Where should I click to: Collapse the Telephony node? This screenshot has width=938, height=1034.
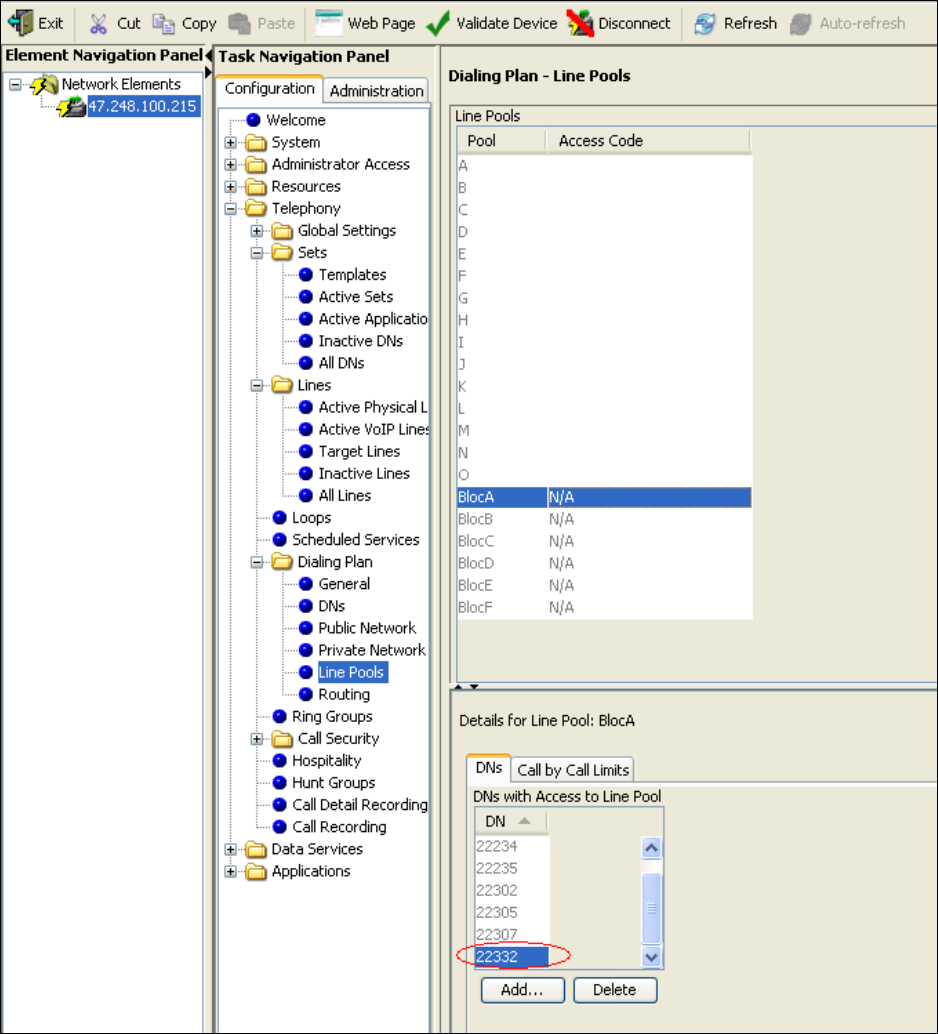point(230,208)
